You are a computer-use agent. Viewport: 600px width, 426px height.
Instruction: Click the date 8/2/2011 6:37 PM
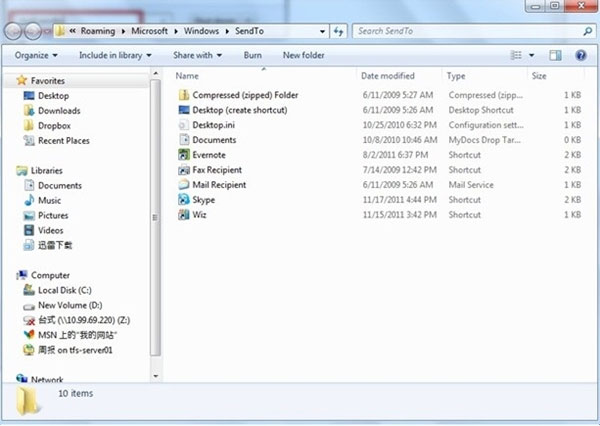[395, 155]
